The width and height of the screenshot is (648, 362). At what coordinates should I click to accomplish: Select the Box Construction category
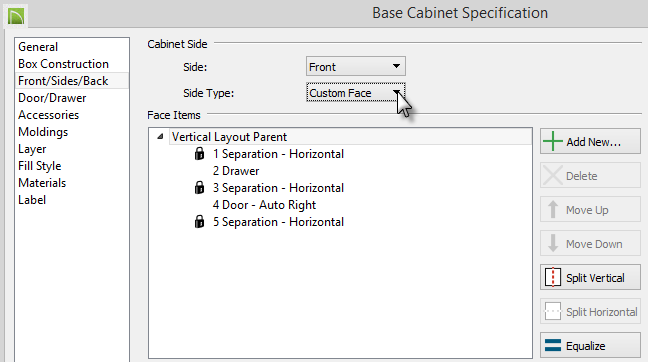(x=63, y=64)
